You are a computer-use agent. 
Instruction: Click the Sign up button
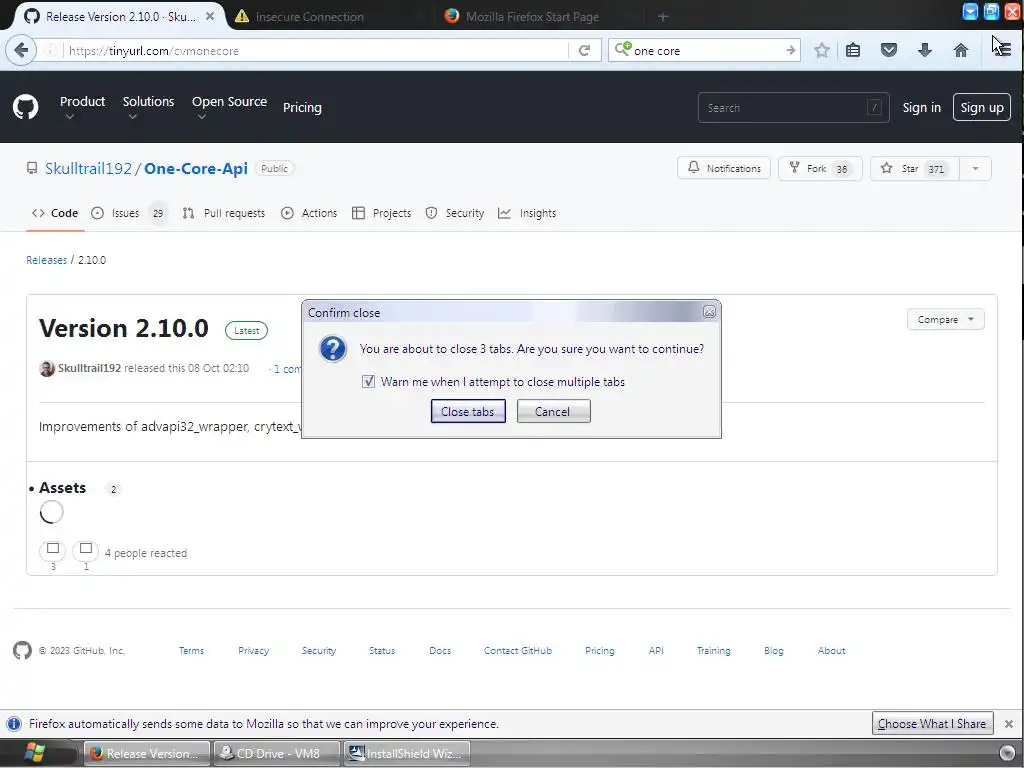click(x=982, y=107)
